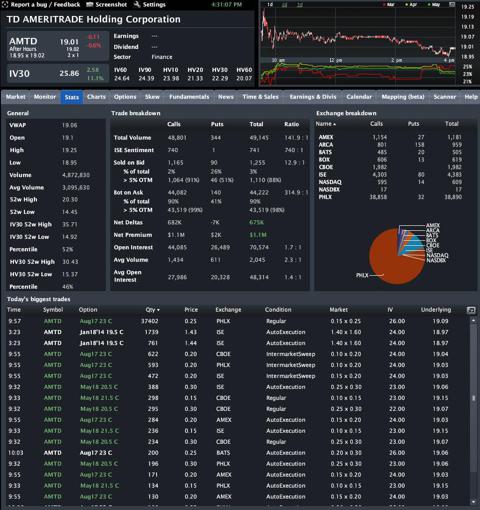Select the Stats tab
Viewport: 480px width, 510px height.
pyautogui.click(x=72, y=97)
